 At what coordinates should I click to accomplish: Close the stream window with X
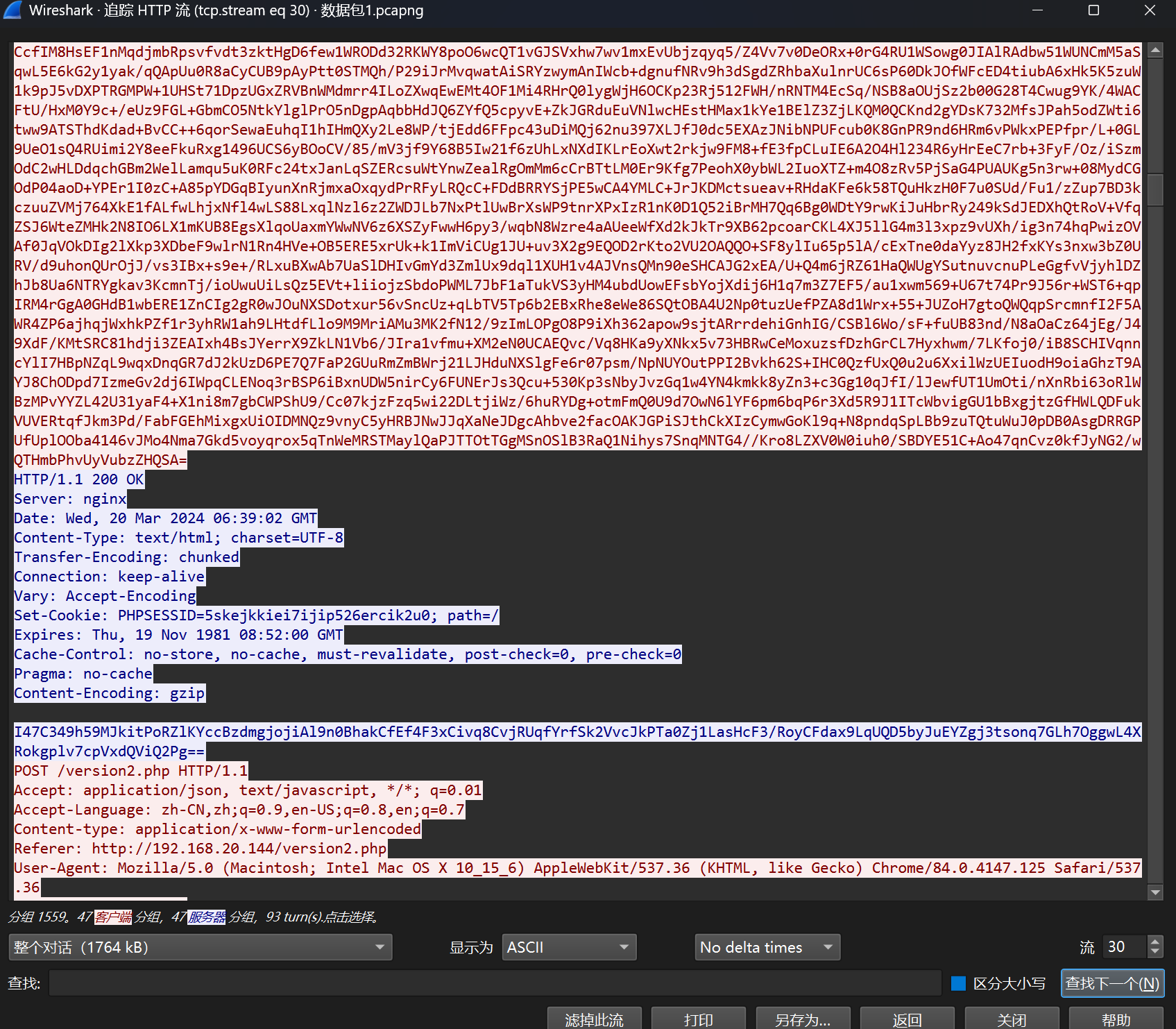tap(1150, 10)
